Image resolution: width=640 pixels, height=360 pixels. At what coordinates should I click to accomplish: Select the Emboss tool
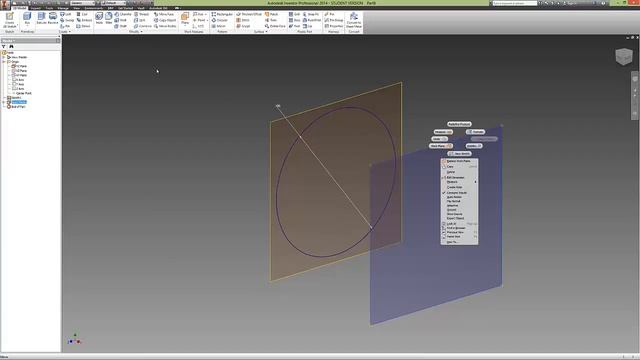(84, 20)
